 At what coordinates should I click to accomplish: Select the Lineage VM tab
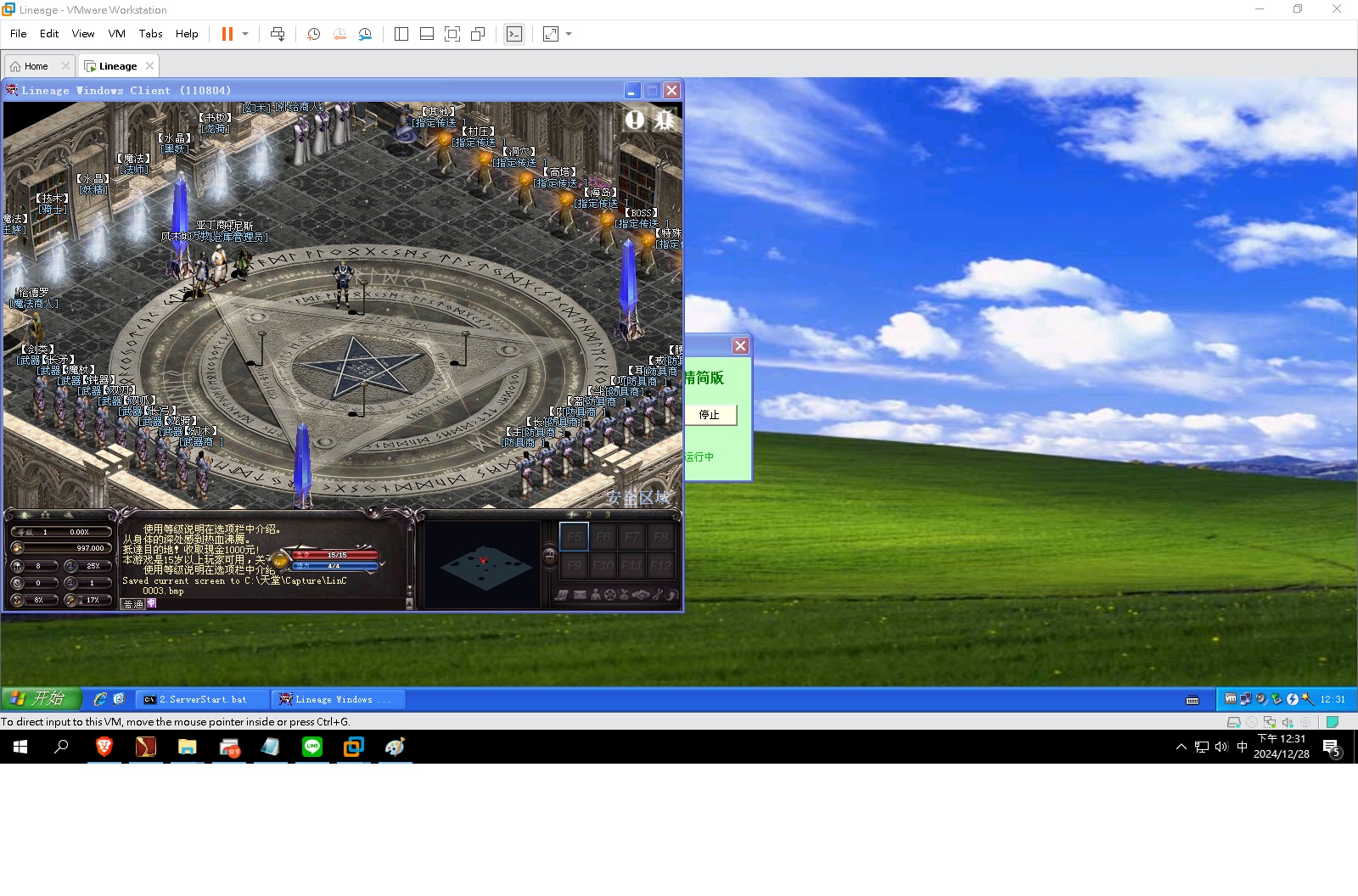(117, 66)
